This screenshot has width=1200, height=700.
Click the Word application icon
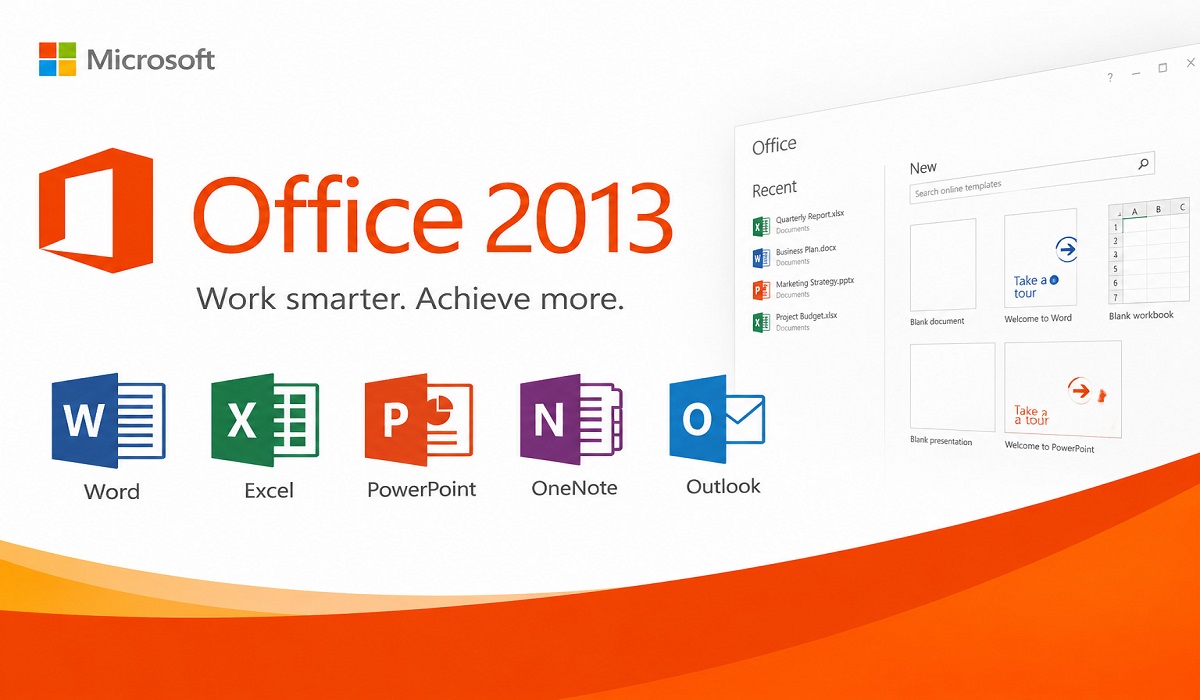(x=108, y=421)
